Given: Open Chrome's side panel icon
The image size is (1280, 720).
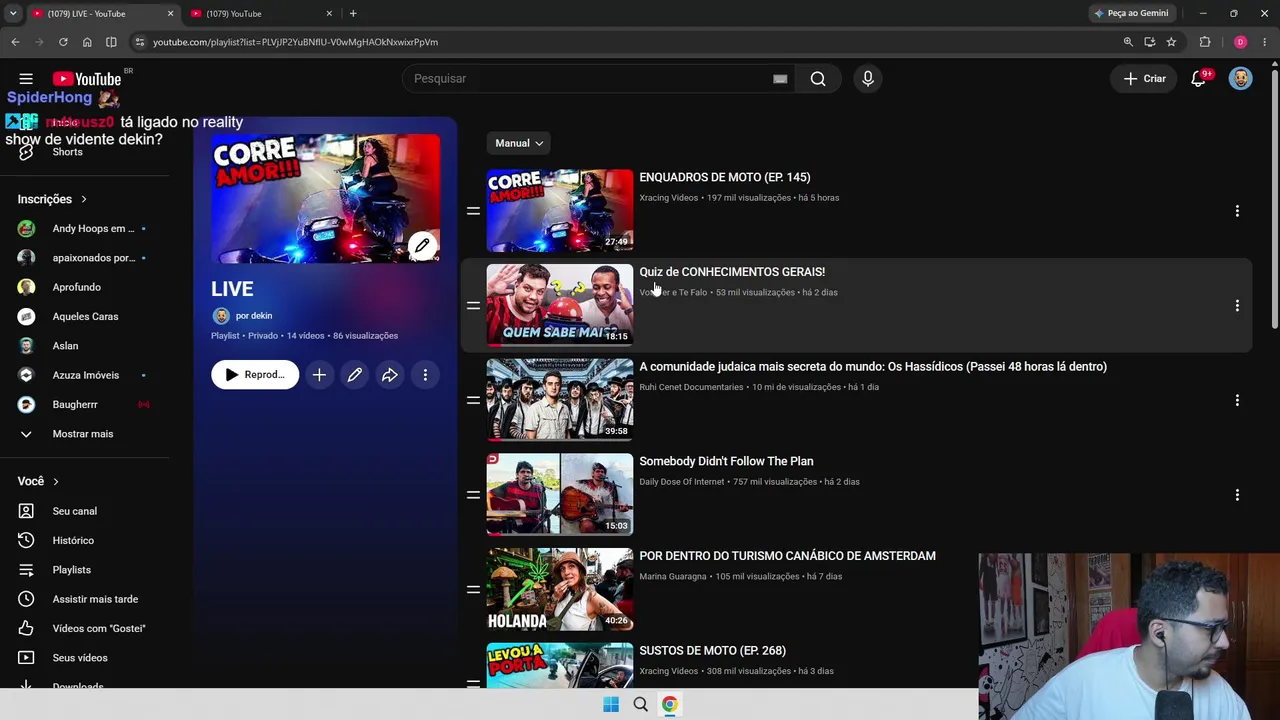Looking at the screenshot, I should click(111, 42).
